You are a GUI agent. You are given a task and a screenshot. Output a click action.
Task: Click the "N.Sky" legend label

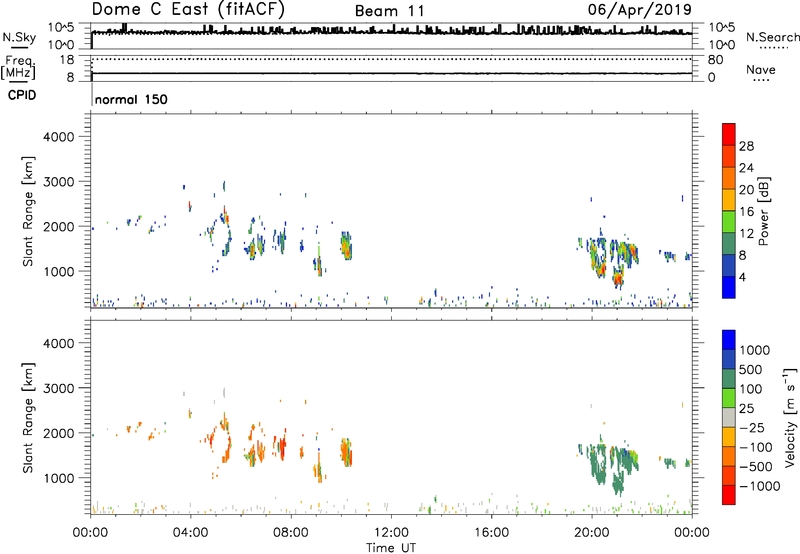(x=19, y=37)
